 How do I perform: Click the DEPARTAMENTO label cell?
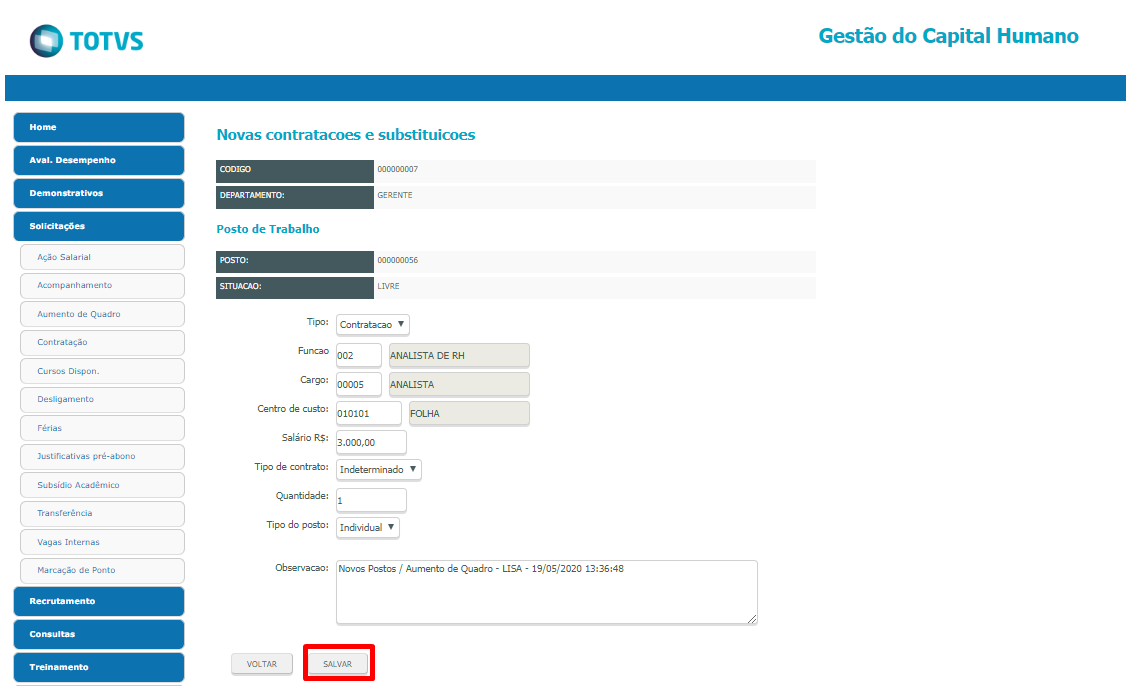coord(294,197)
